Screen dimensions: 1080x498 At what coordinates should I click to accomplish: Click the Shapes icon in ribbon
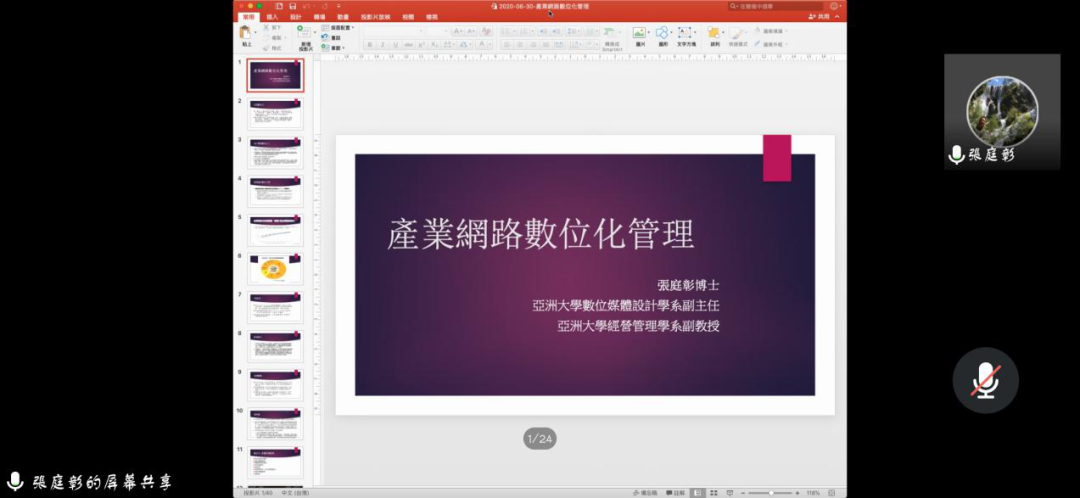click(x=662, y=32)
